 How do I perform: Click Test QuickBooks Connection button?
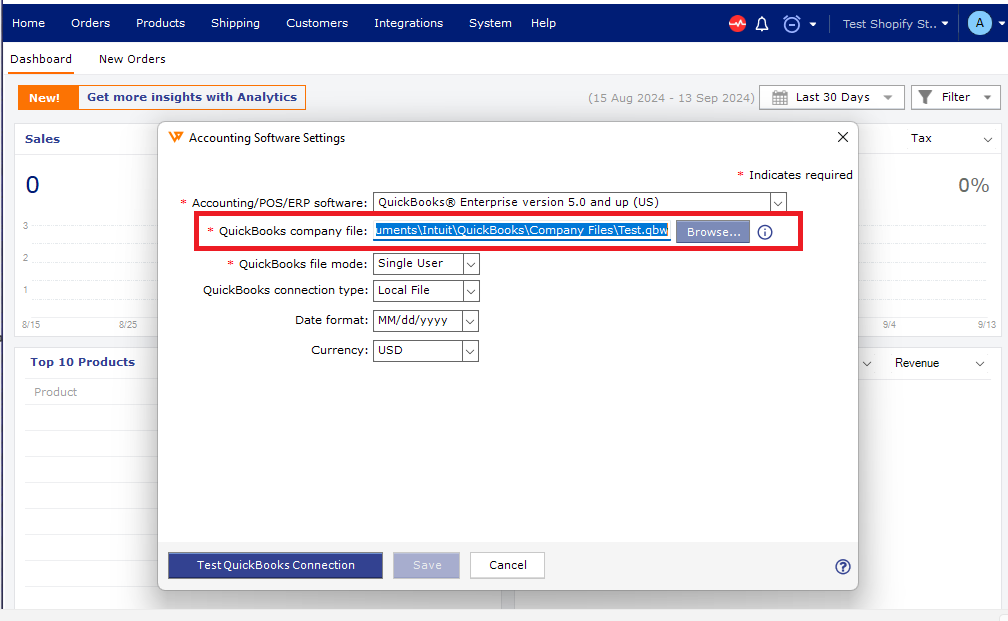click(x=275, y=565)
